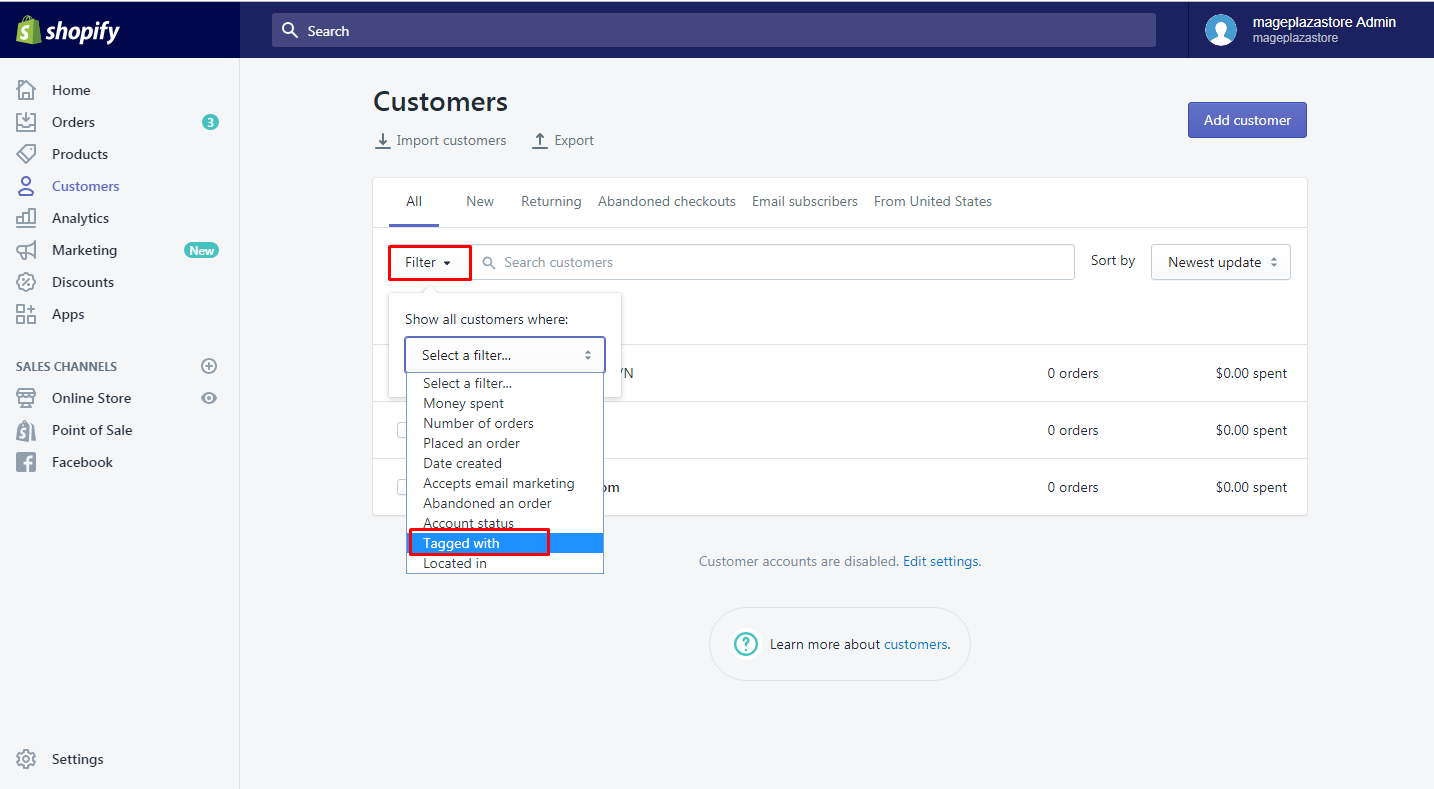Screen dimensions: 1434x789
Task: Choose Money spent filter option
Action: pyautogui.click(x=505, y=403)
